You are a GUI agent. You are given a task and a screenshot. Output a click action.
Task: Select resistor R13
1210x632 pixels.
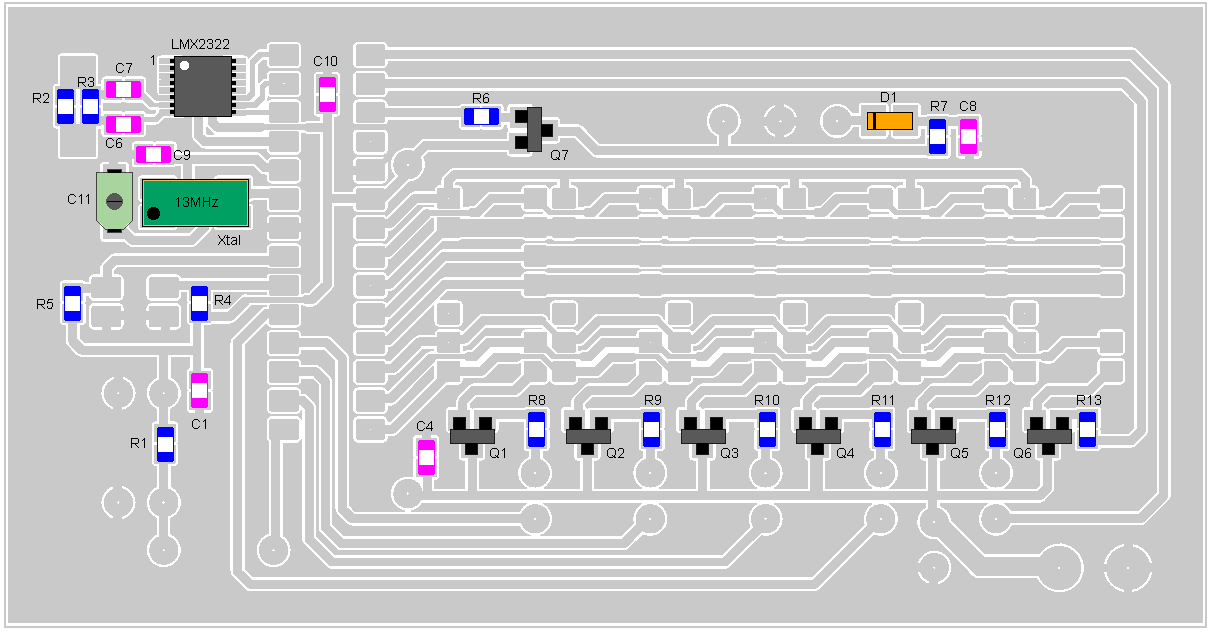coord(1087,429)
